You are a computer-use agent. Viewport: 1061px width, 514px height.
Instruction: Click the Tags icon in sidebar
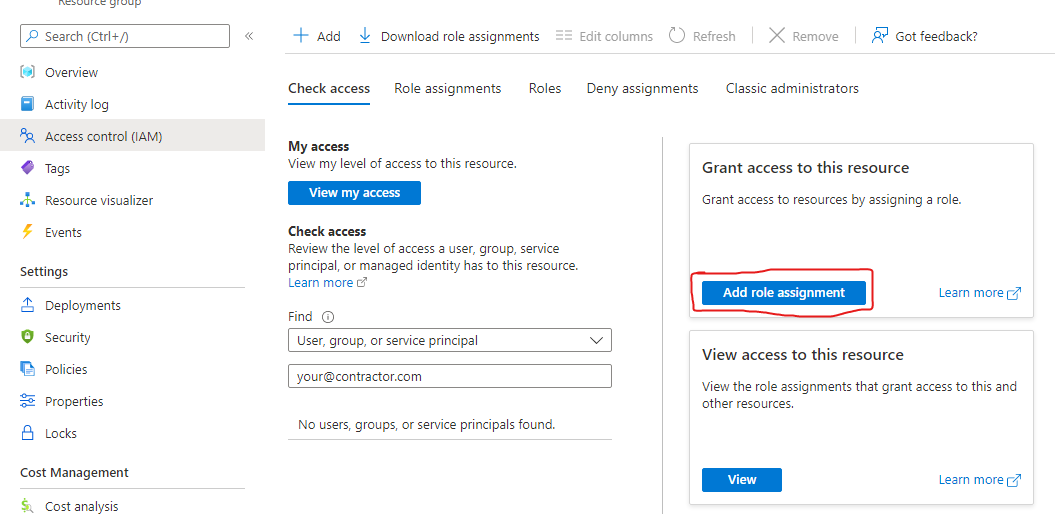tap(28, 169)
